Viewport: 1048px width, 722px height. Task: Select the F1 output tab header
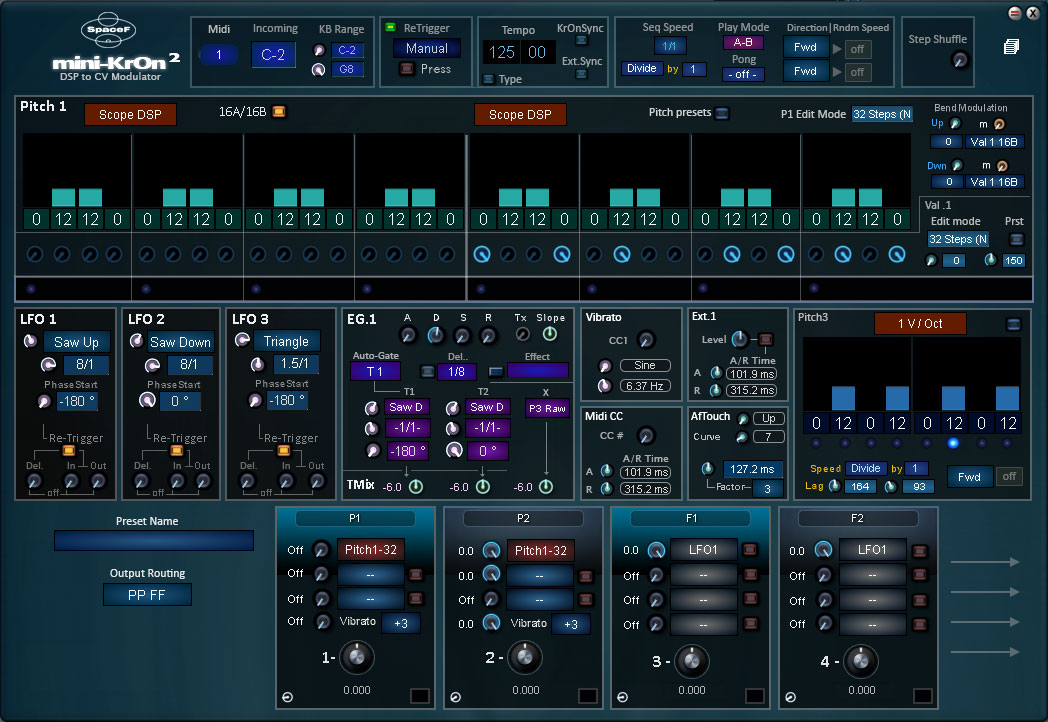tap(692, 518)
